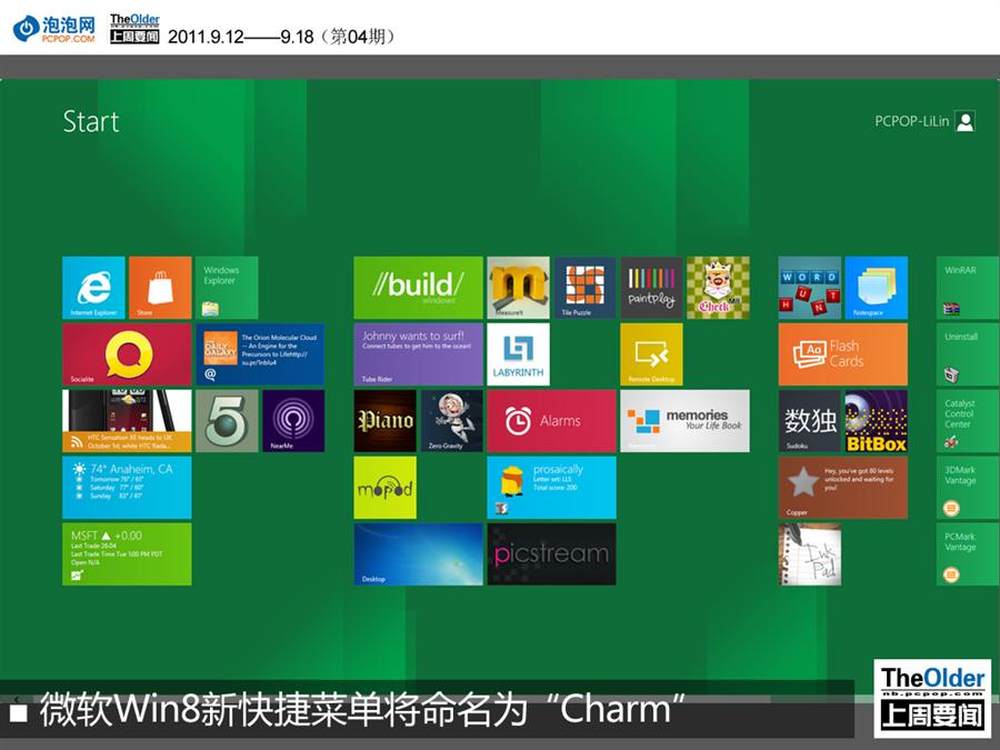Click the Start heading text

pyautogui.click(x=91, y=121)
